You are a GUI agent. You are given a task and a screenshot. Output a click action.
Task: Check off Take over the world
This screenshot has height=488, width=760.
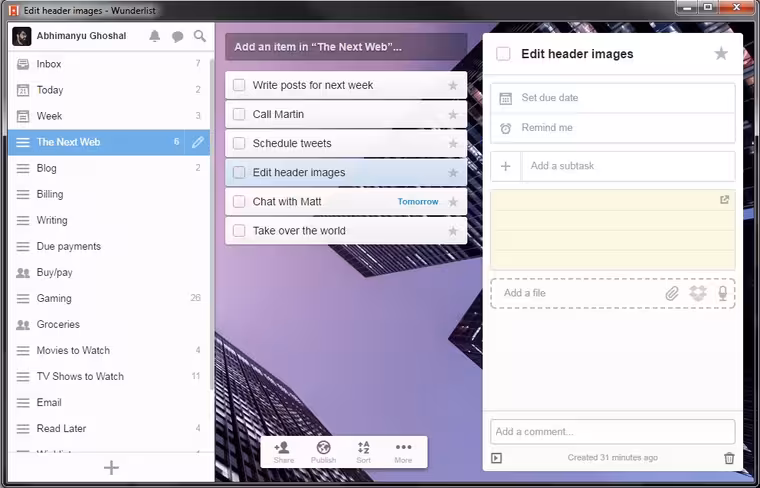(239, 231)
